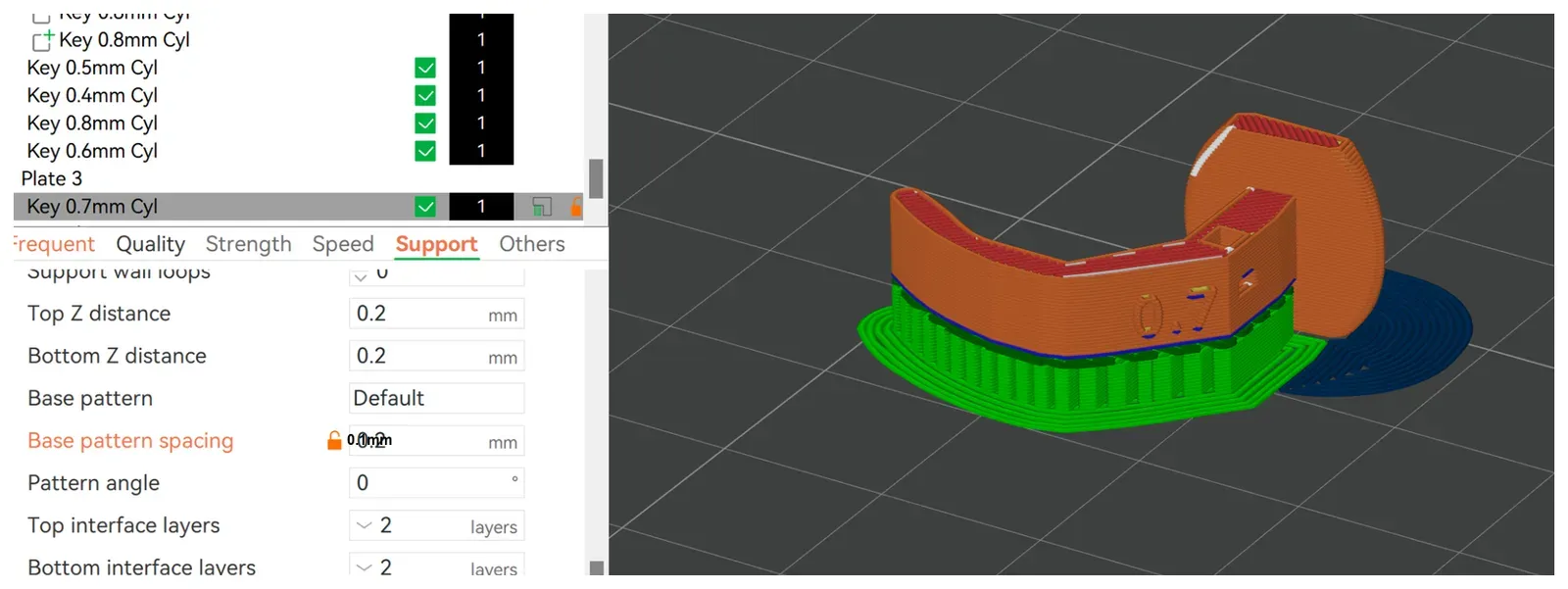
Task: Select the Plate 3 row
Action: coord(52,178)
